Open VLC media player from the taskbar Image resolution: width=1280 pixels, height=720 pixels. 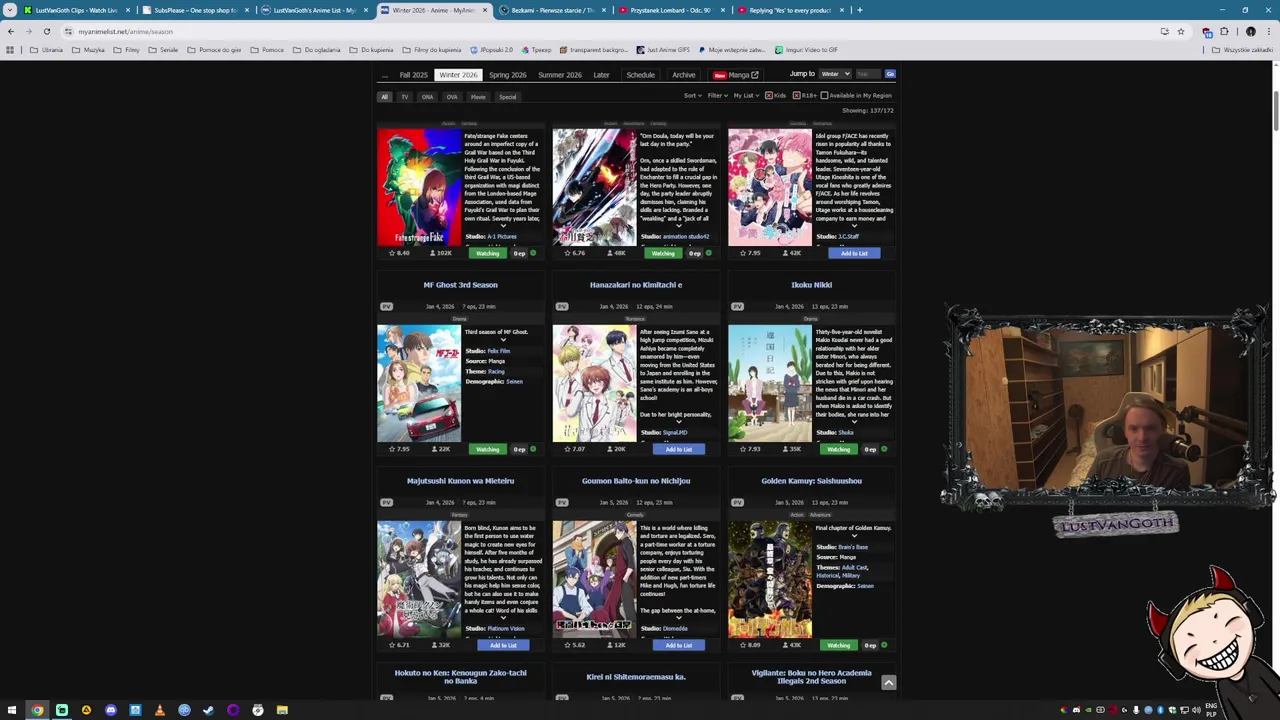(x=159, y=710)
